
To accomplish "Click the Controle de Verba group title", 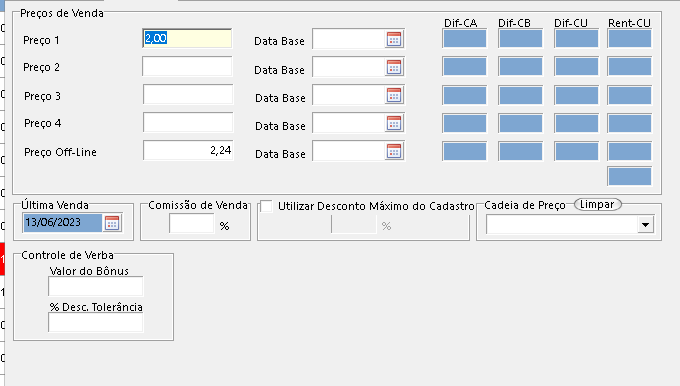I will click(67, 255).
